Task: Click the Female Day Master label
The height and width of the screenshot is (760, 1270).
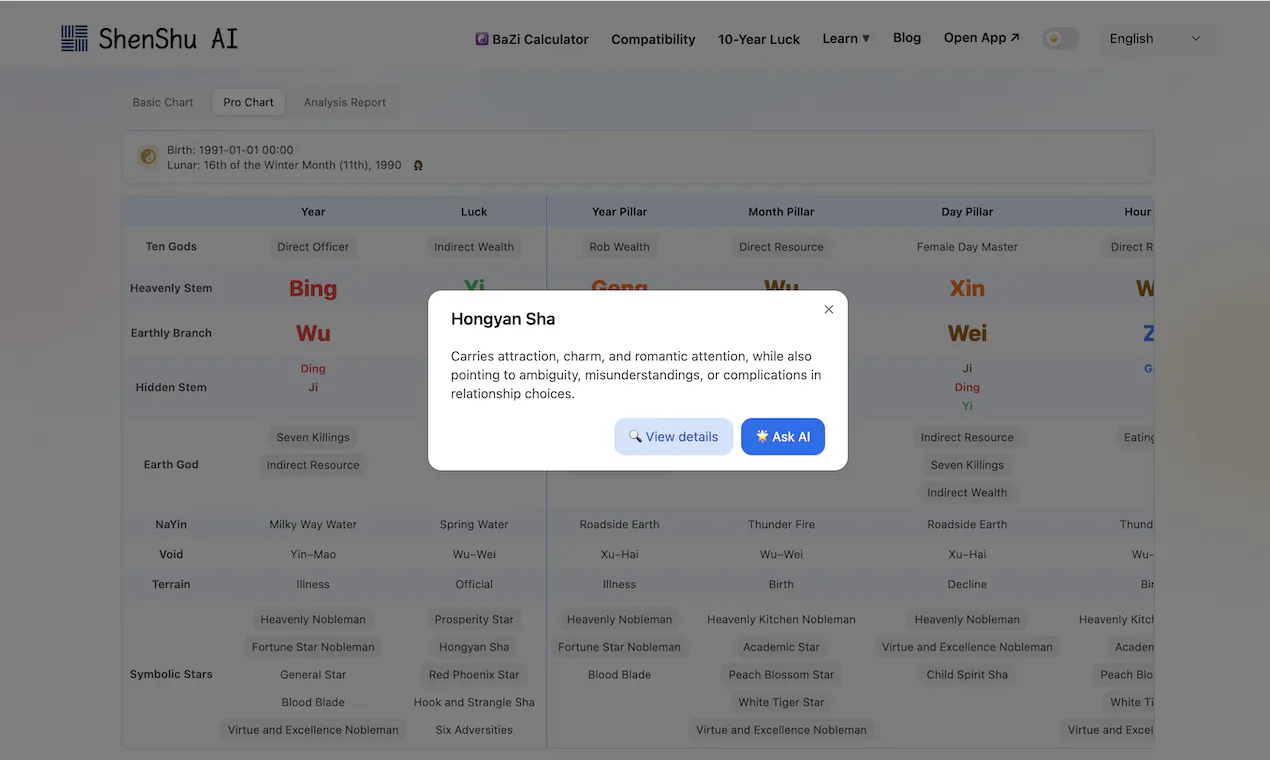Action: [967, 247]
